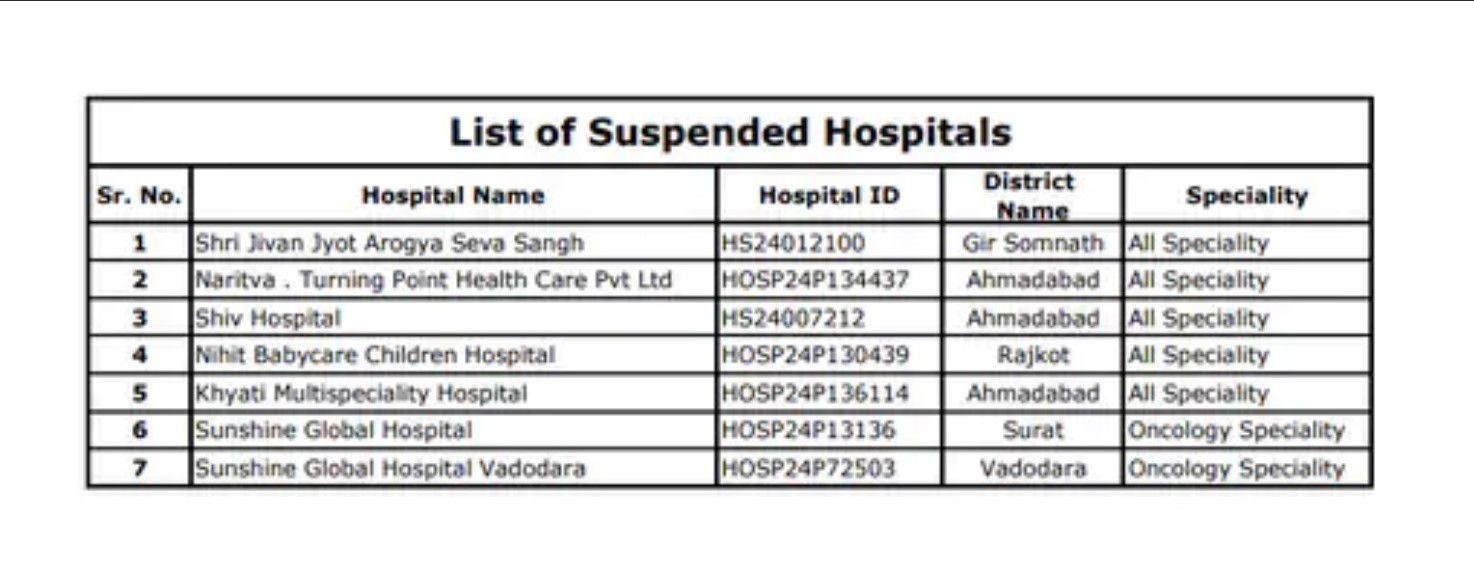Click 'Oncology Speciality' in row 6
The width and height of the screenshot is (1474, 588).
(x=1236, y=430)
